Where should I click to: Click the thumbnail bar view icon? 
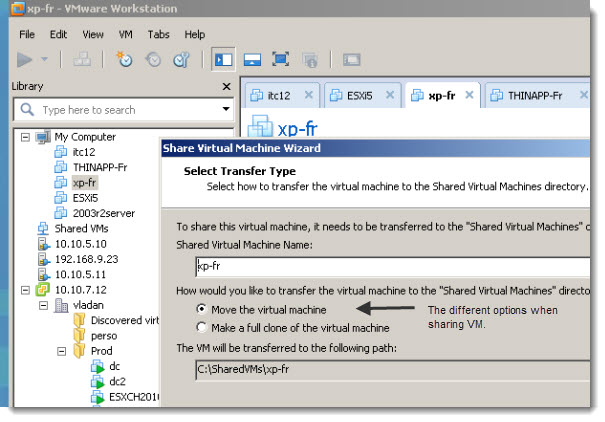[x=252, y=60]
